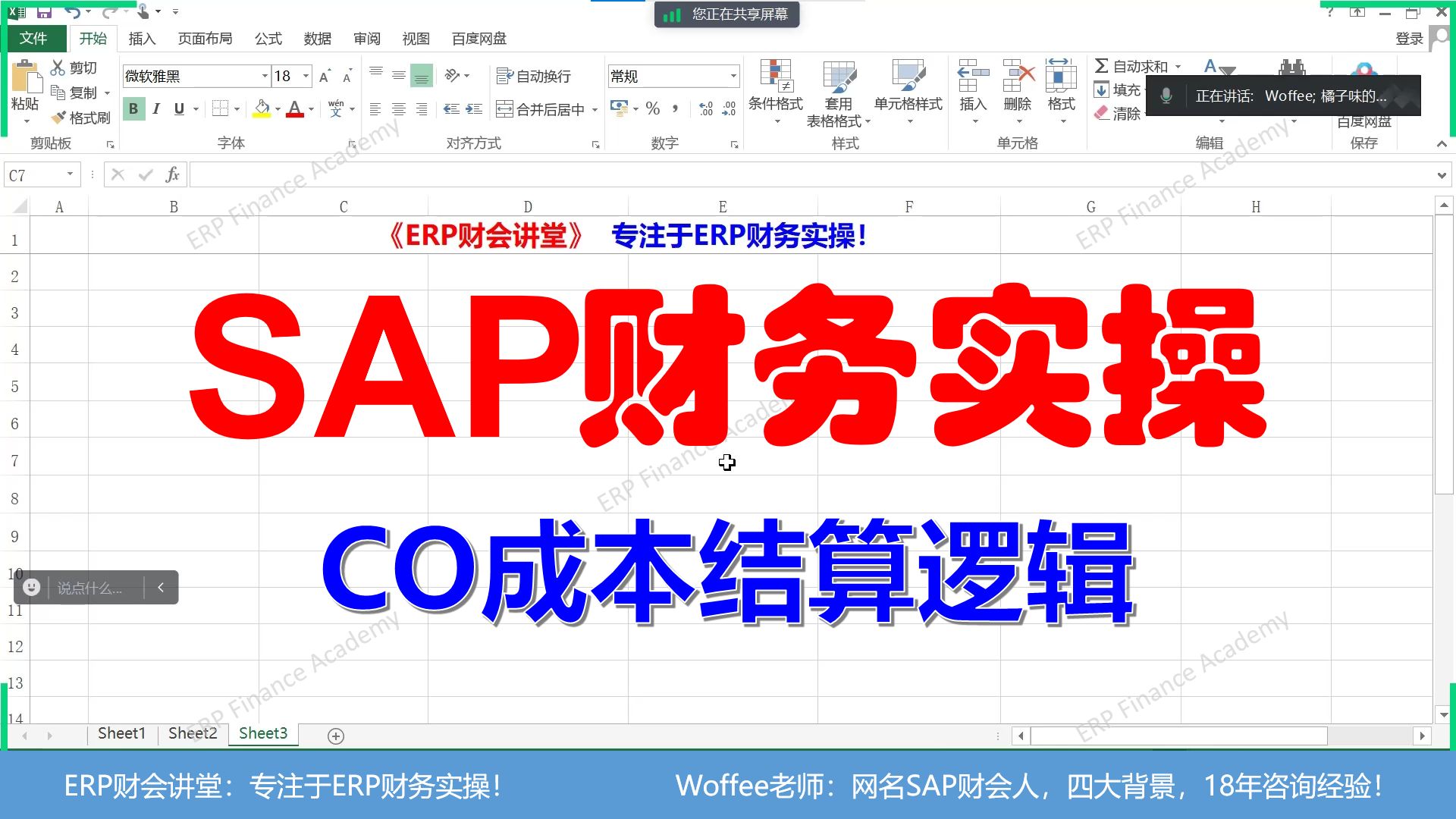This screenshot has height=819, width=1456.
Task: Apply percent style format
Action: (653, 109)
